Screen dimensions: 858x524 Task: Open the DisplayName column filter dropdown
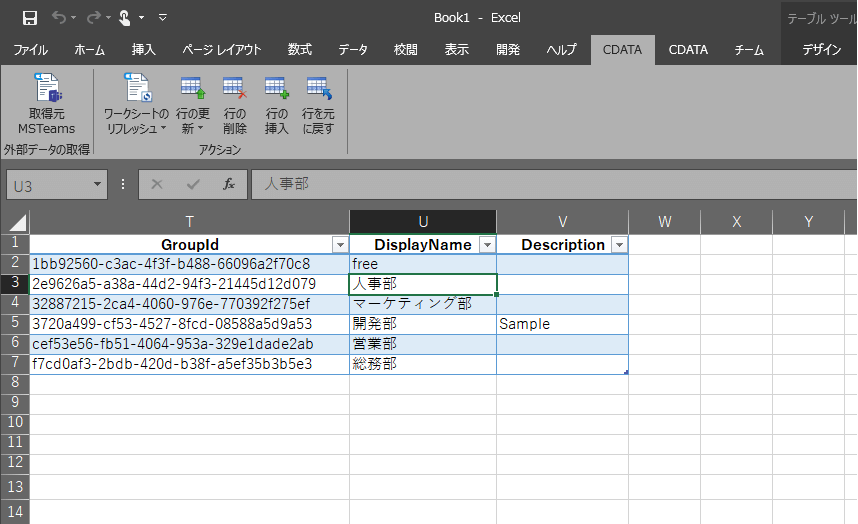pyautogui.click(x=487, y=245)
